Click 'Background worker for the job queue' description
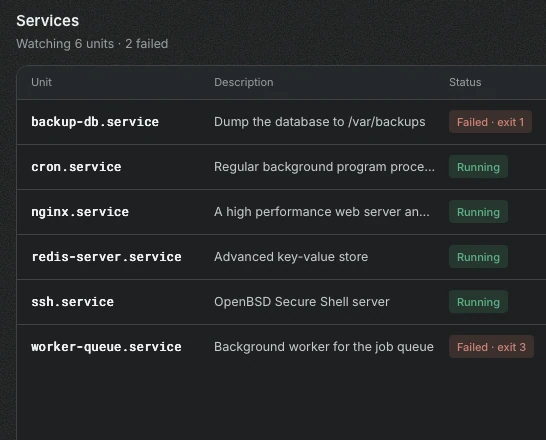 323,347
